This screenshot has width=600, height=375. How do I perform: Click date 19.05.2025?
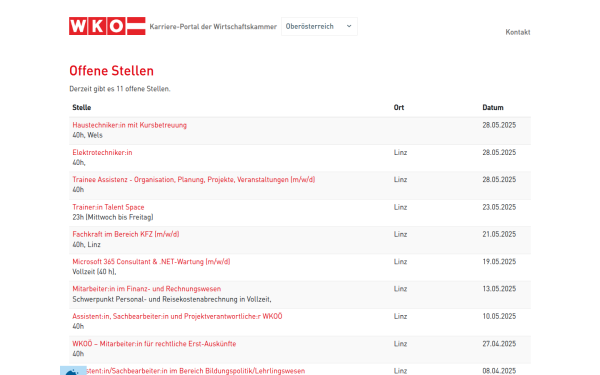499,262
